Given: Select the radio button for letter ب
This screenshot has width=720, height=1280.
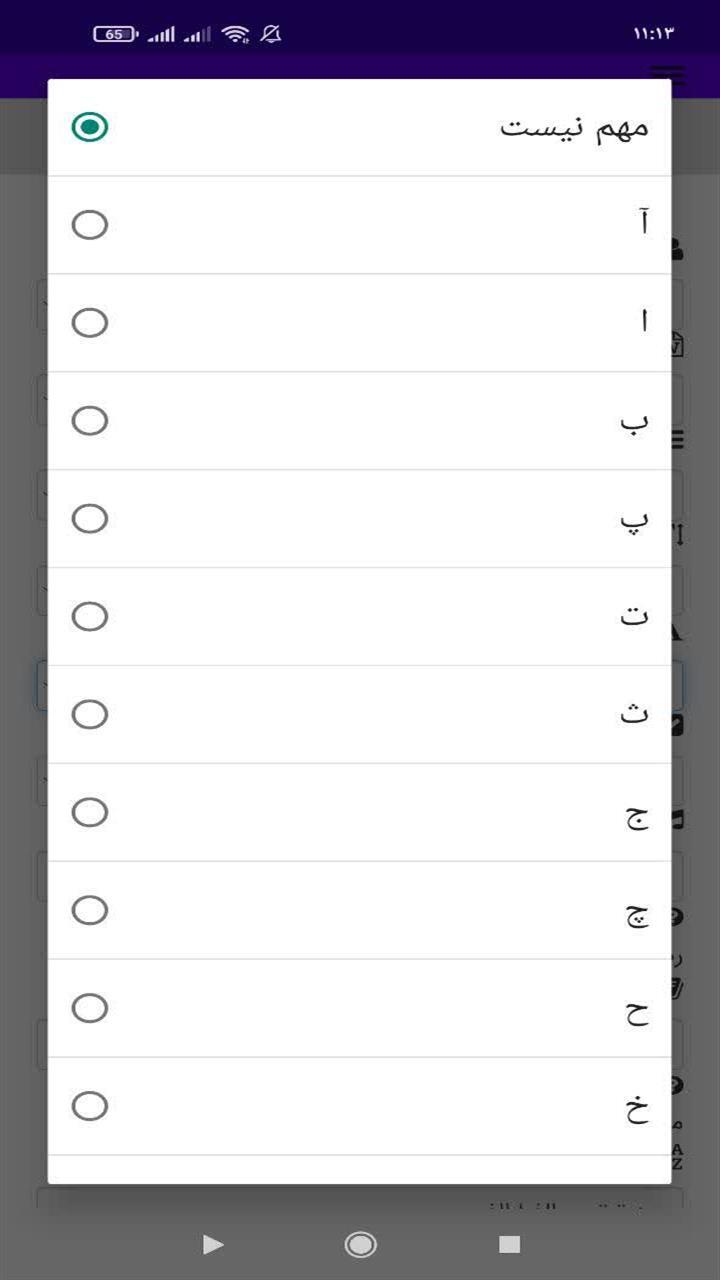Looking at the screenshot, I should click(x=90, y=421).
